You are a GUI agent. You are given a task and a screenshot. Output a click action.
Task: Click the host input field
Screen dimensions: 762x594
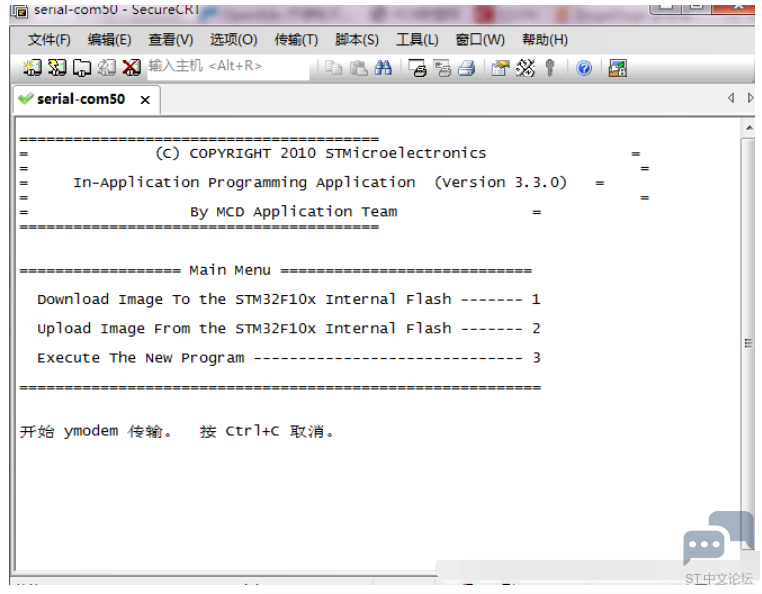tap(228, 67)
